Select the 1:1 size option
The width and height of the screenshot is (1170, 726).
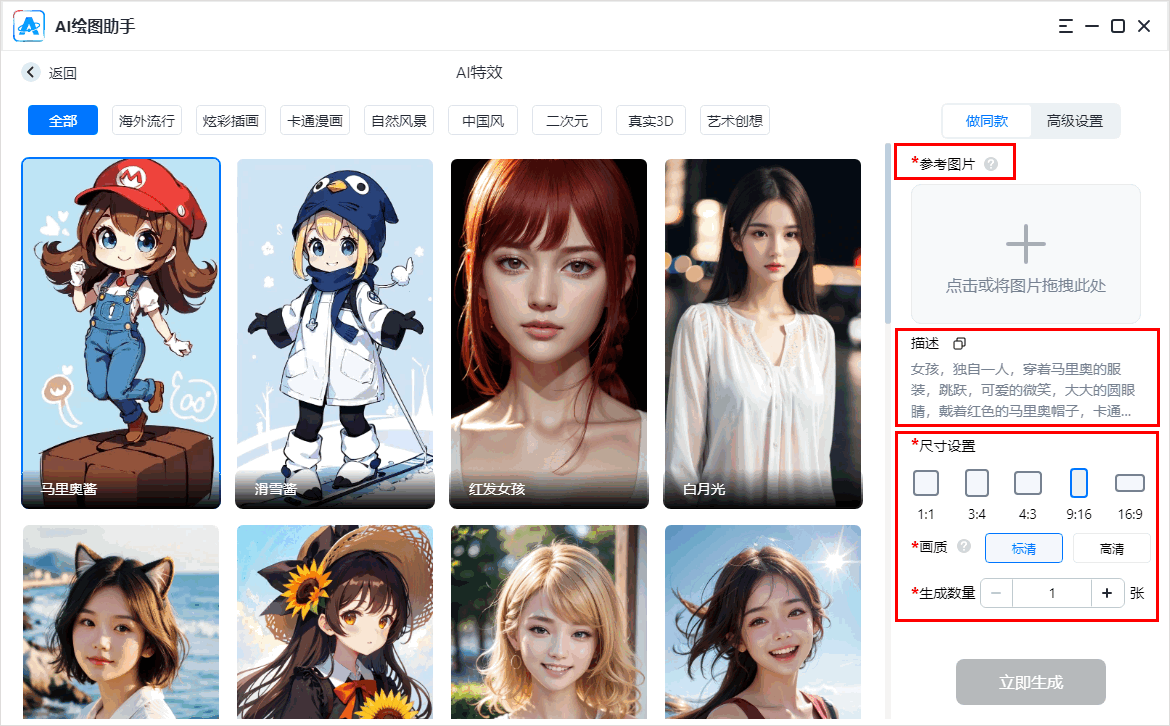pyautogui.click(x=925, y=482)
